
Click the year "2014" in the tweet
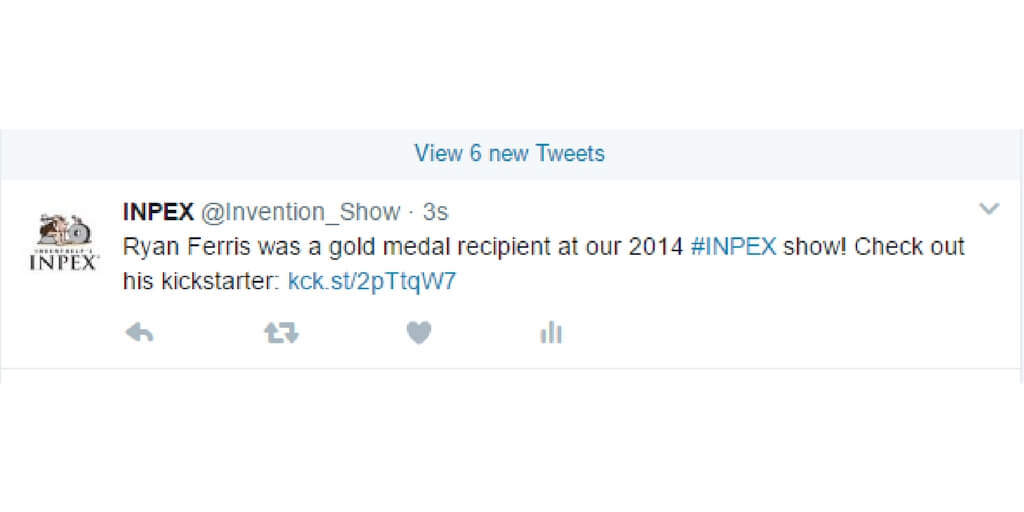pyautogui.click(x=656, y=247)
